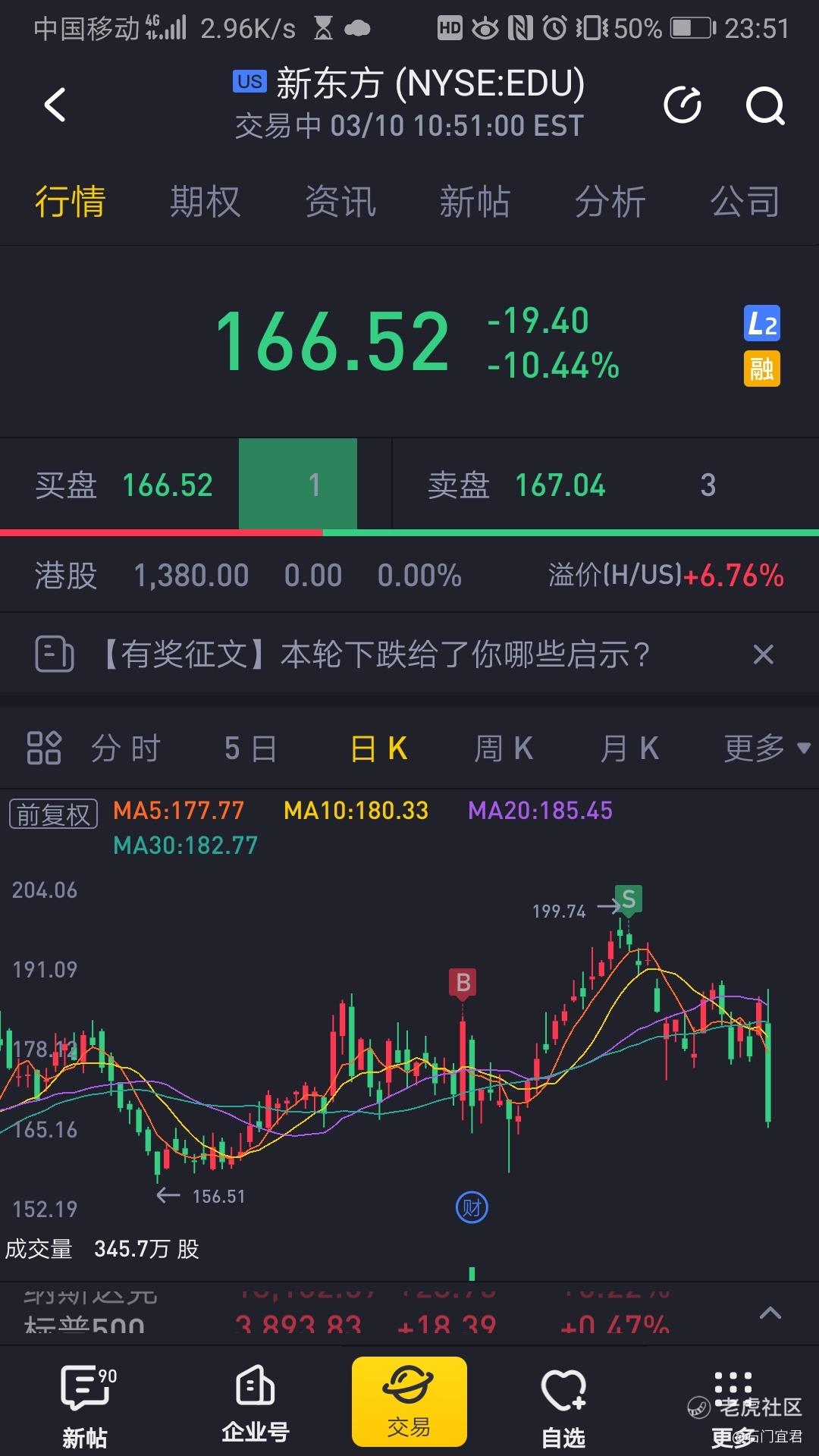
Task: Expand the index ticker with chevron
Action: click(770, 1313)
